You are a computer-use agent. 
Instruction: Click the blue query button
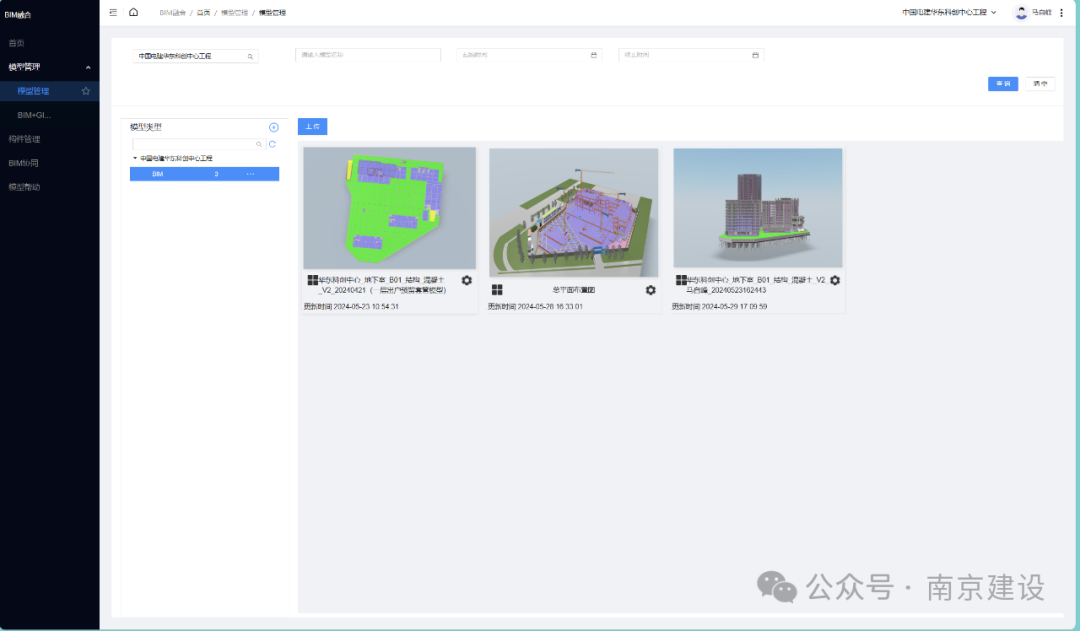point(1003,83)
